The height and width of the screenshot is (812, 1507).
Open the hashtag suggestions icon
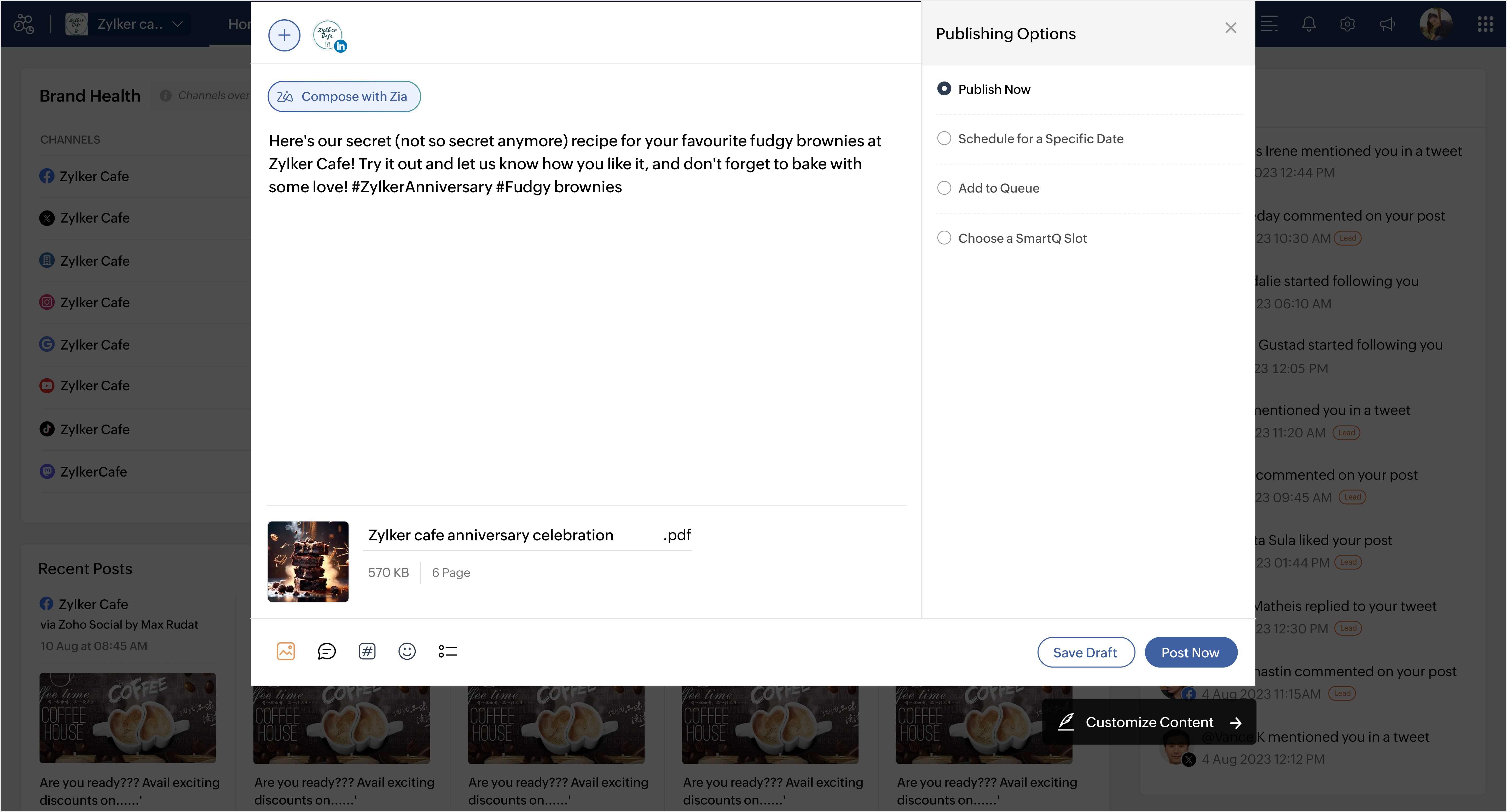click(367, 651)
